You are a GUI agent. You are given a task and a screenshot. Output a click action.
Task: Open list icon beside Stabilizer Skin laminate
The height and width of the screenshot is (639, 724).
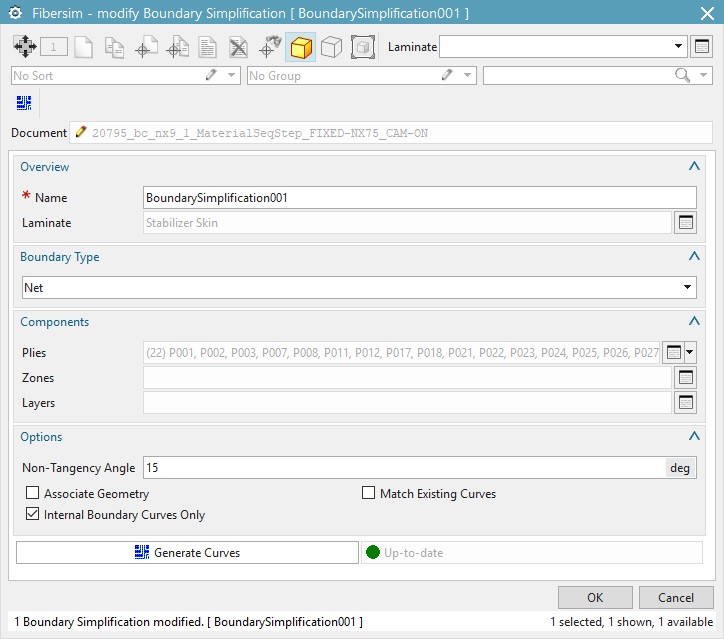(685, 223)
